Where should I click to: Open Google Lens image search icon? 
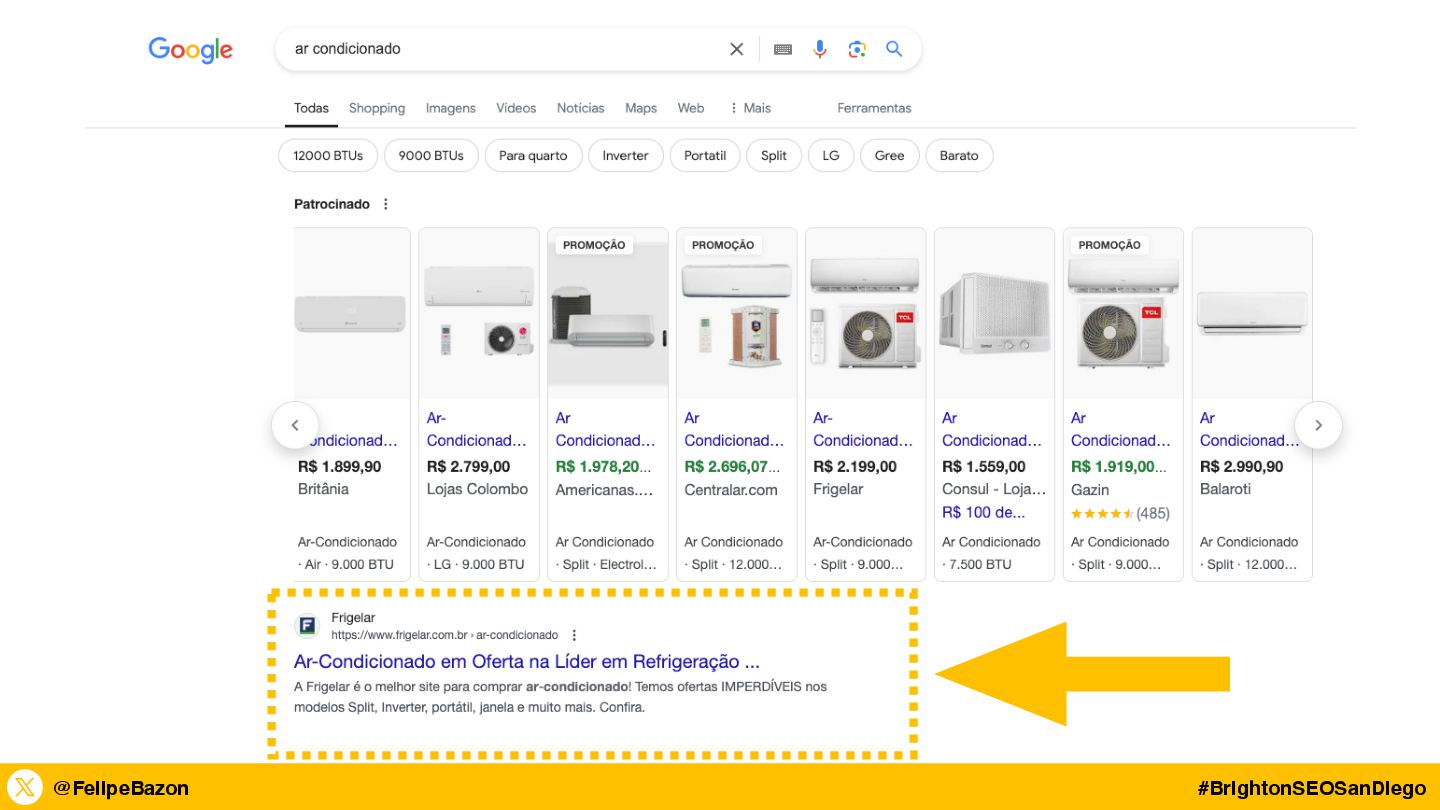857,49
